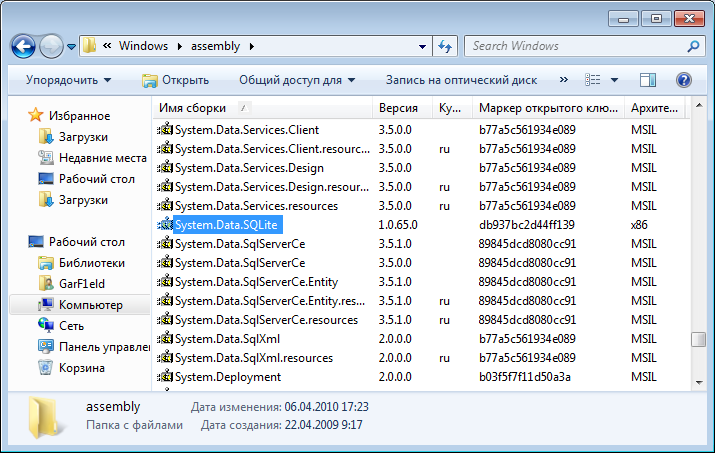Image resolution: width=715 pixels, height=453 pixels.
Task: Open first Загрузки under Избранное
Action: click(x=74, y=137)
